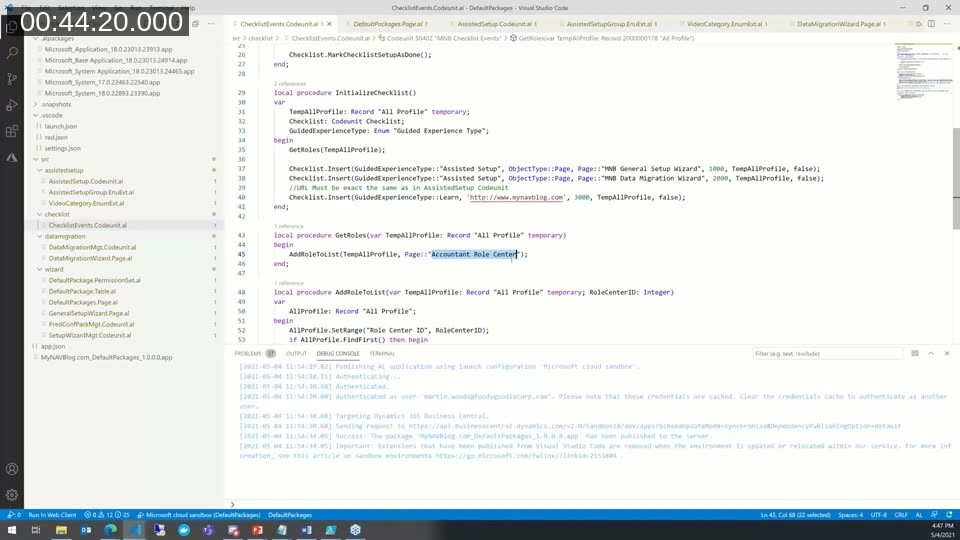The image size is (960, 540).
Task: Switch to the AssistedSetup.Codeunit.al tab
Action: (x=495, y=24)
